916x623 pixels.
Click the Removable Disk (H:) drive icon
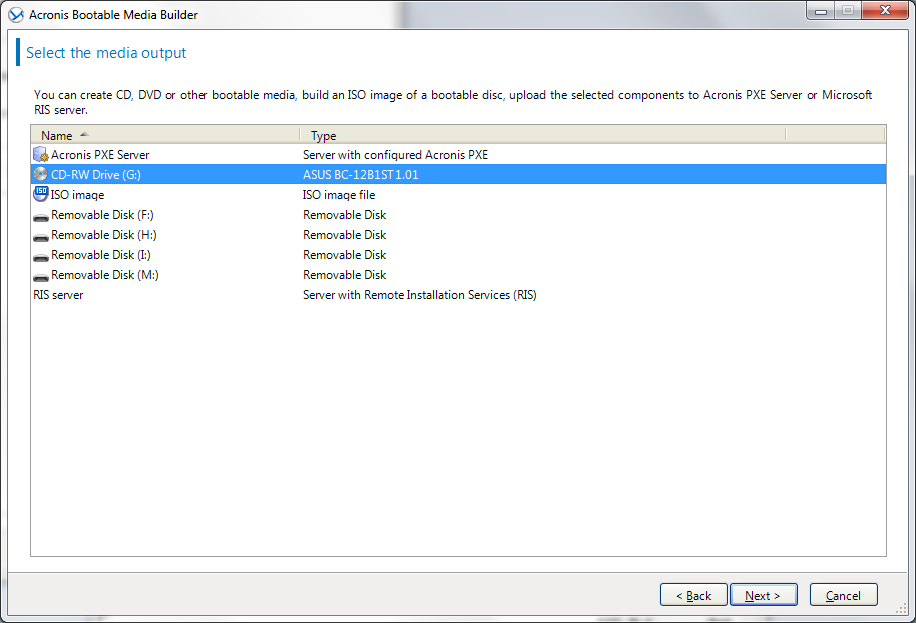pos(41,237)
